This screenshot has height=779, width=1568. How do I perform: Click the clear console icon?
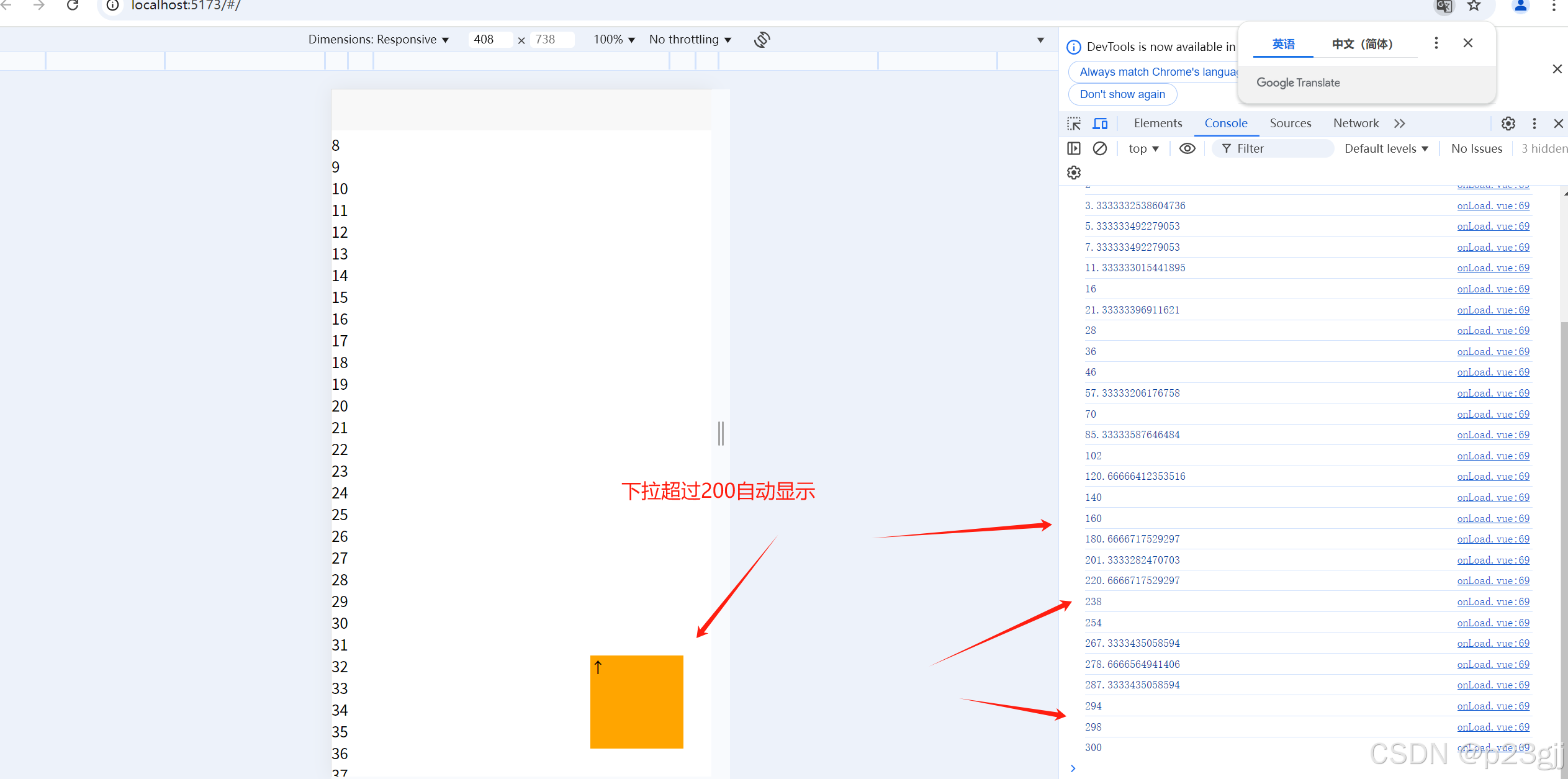[1099, 148]
